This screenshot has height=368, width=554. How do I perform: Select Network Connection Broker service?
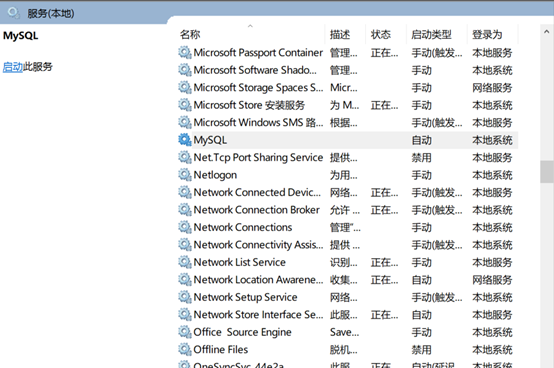(257, 210)
